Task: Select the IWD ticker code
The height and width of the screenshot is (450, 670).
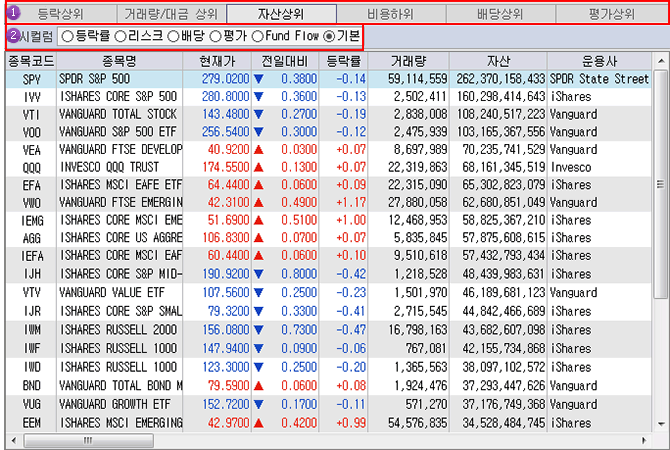Action: point(32,367)
